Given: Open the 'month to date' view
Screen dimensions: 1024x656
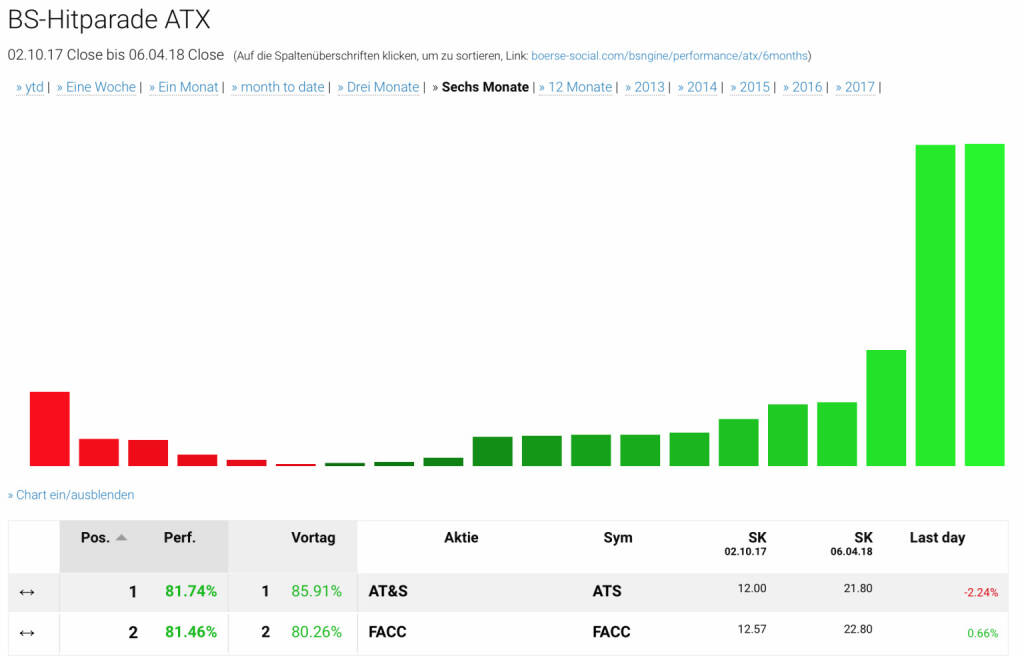Looking at the screenshot, I should click(278, 87).
